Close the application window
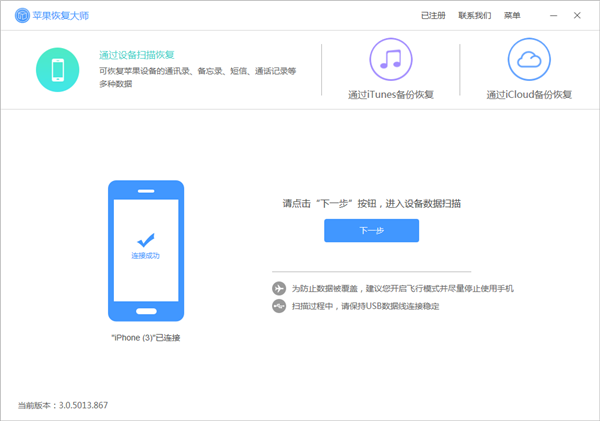The image size is (600, 421). (577, 15)
